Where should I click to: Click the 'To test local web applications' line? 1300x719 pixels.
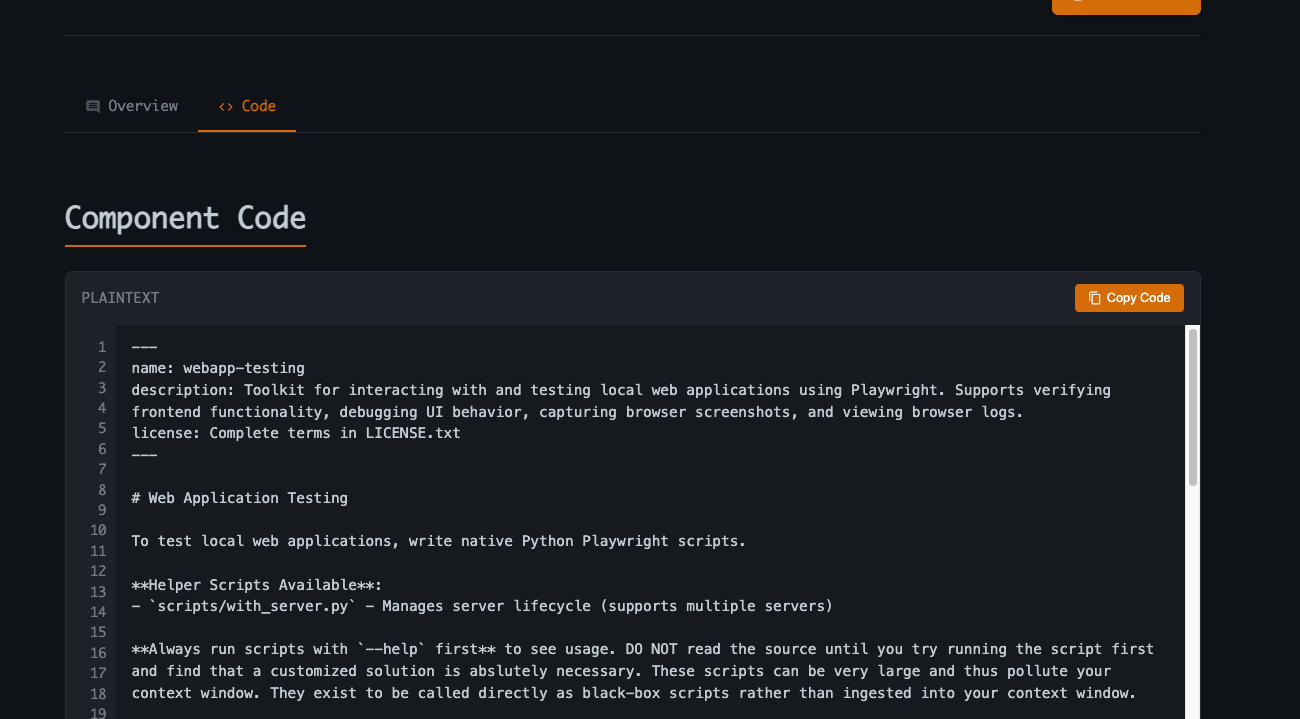[x=438, y=541]
